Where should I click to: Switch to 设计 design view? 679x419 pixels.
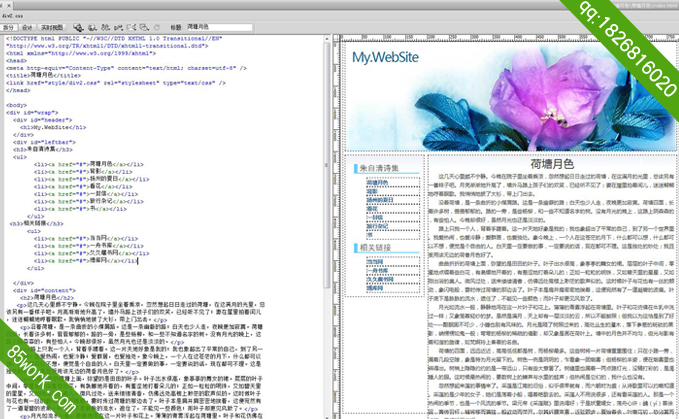(x=27, y=28)
